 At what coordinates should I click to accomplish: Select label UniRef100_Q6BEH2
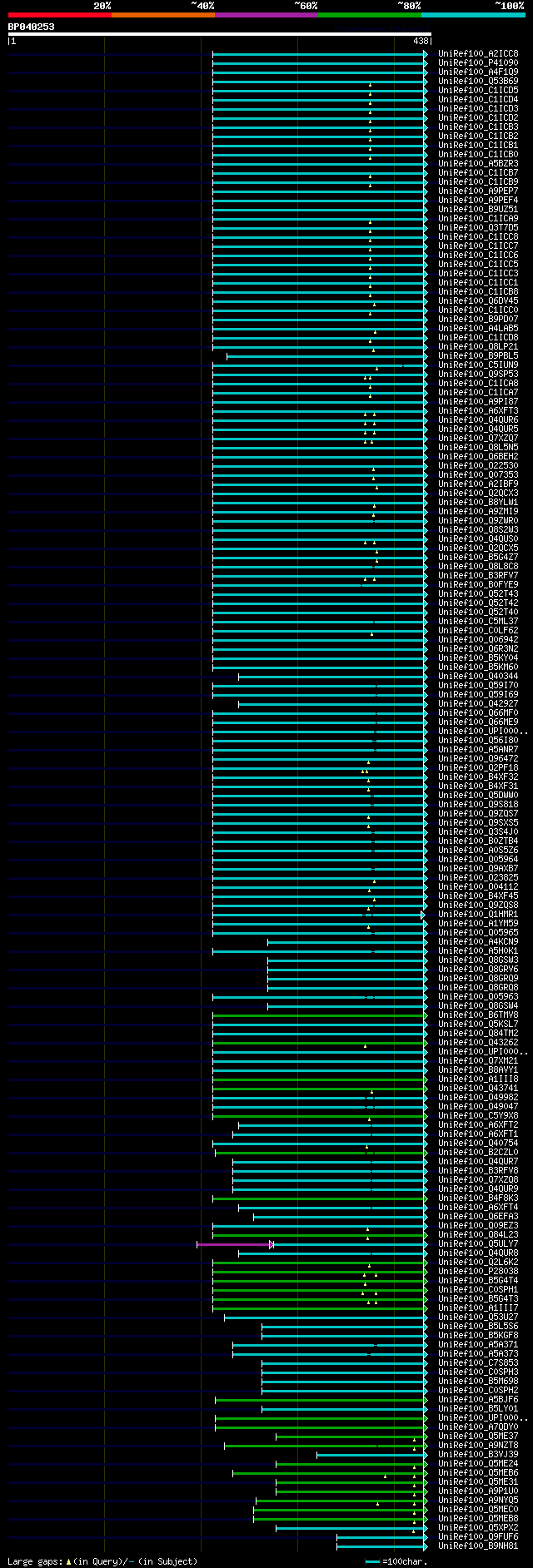[x=478, y=456]
